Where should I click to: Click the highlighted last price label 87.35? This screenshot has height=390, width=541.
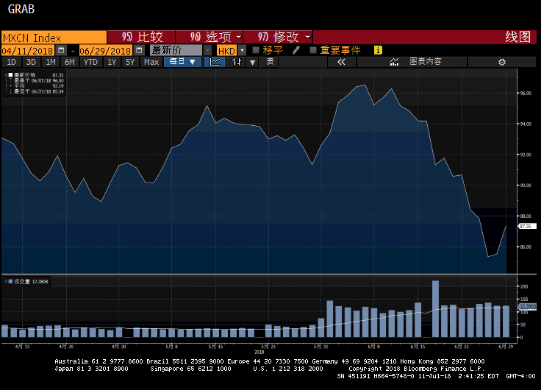pyautogui.click(x=527, y=226)
